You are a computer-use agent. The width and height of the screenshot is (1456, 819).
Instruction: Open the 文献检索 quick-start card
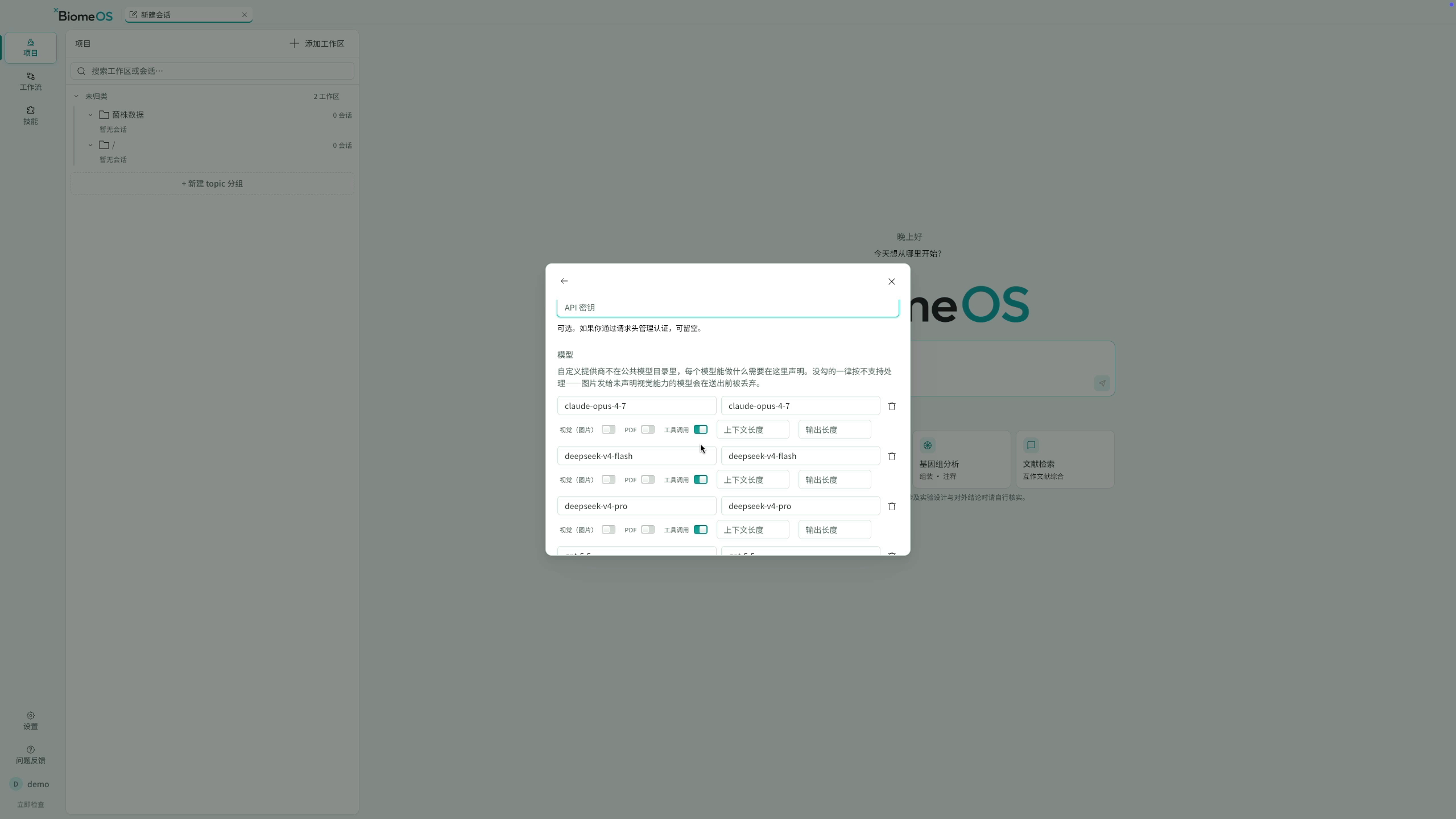pos(1065,459)
